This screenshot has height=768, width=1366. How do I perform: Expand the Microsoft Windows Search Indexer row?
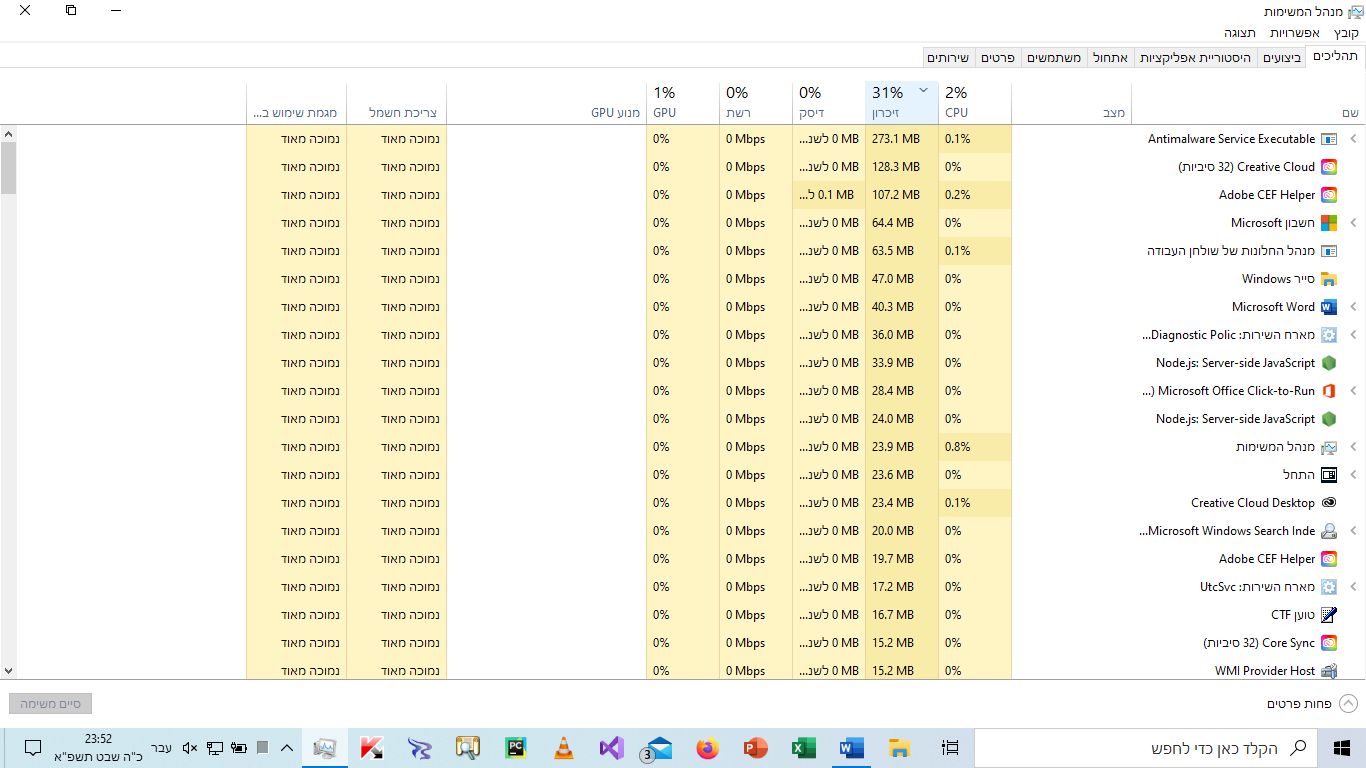(x=1355, y=531)
